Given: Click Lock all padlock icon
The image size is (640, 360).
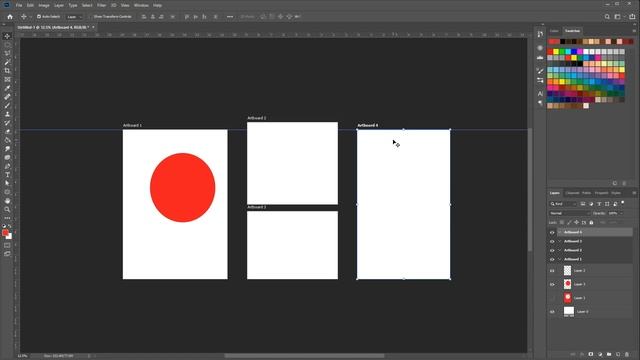Looking at the screenshot, I should (591, 222).
